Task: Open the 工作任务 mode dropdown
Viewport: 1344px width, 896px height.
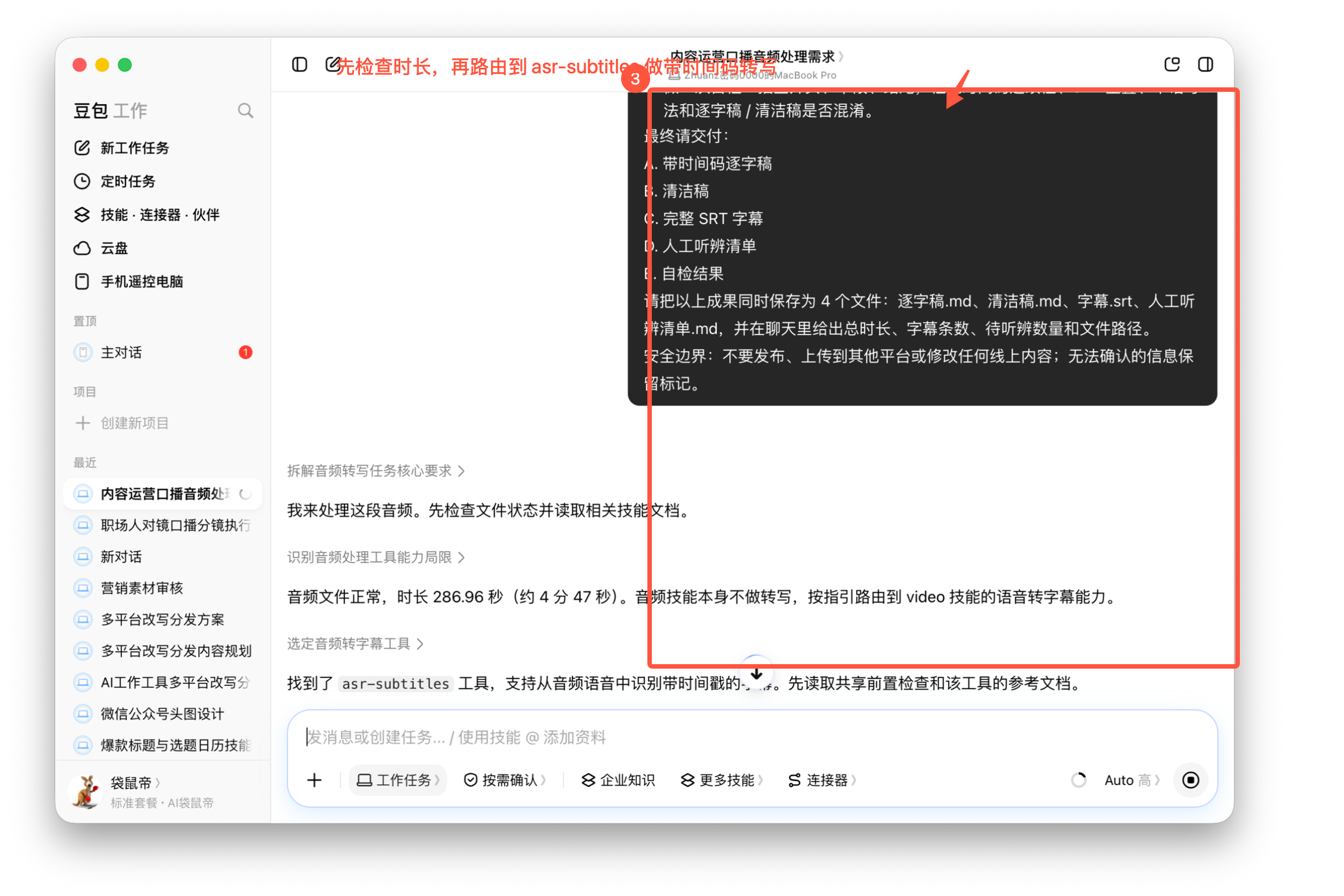Action: click(398, 780)
